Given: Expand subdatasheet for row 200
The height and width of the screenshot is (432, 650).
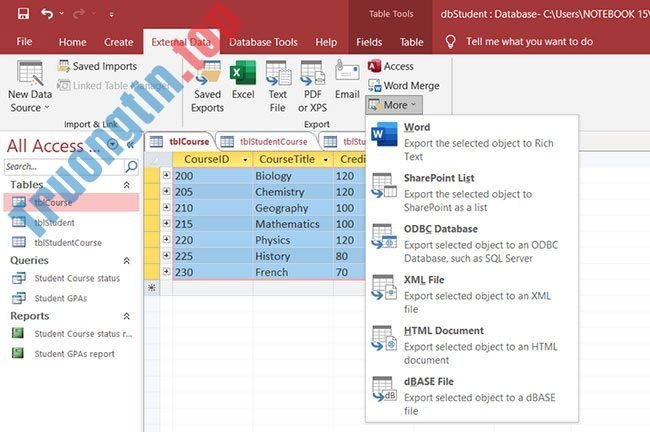Looking at the screenshot, I should (x=166, y=175).
